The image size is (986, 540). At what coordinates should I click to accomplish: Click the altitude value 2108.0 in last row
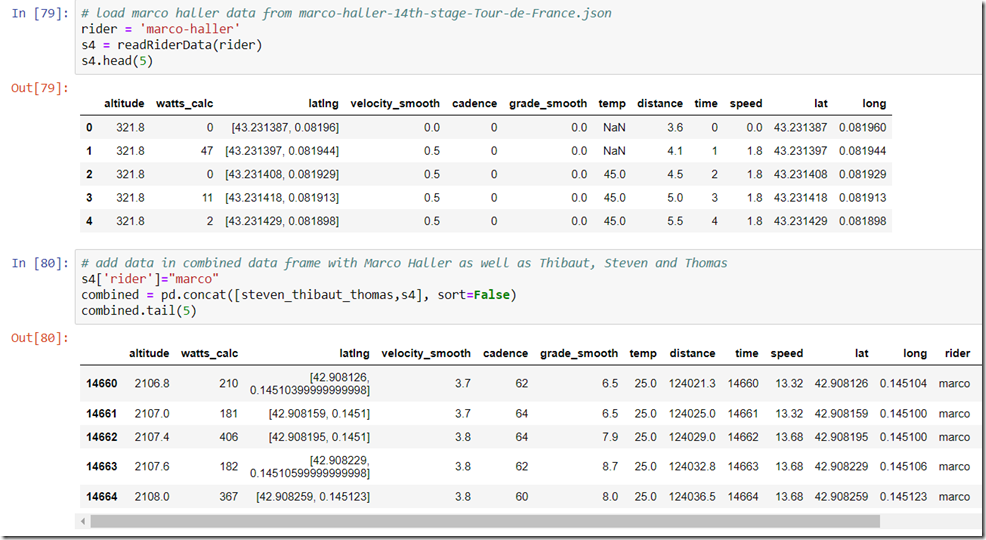(x=152, y=497)
